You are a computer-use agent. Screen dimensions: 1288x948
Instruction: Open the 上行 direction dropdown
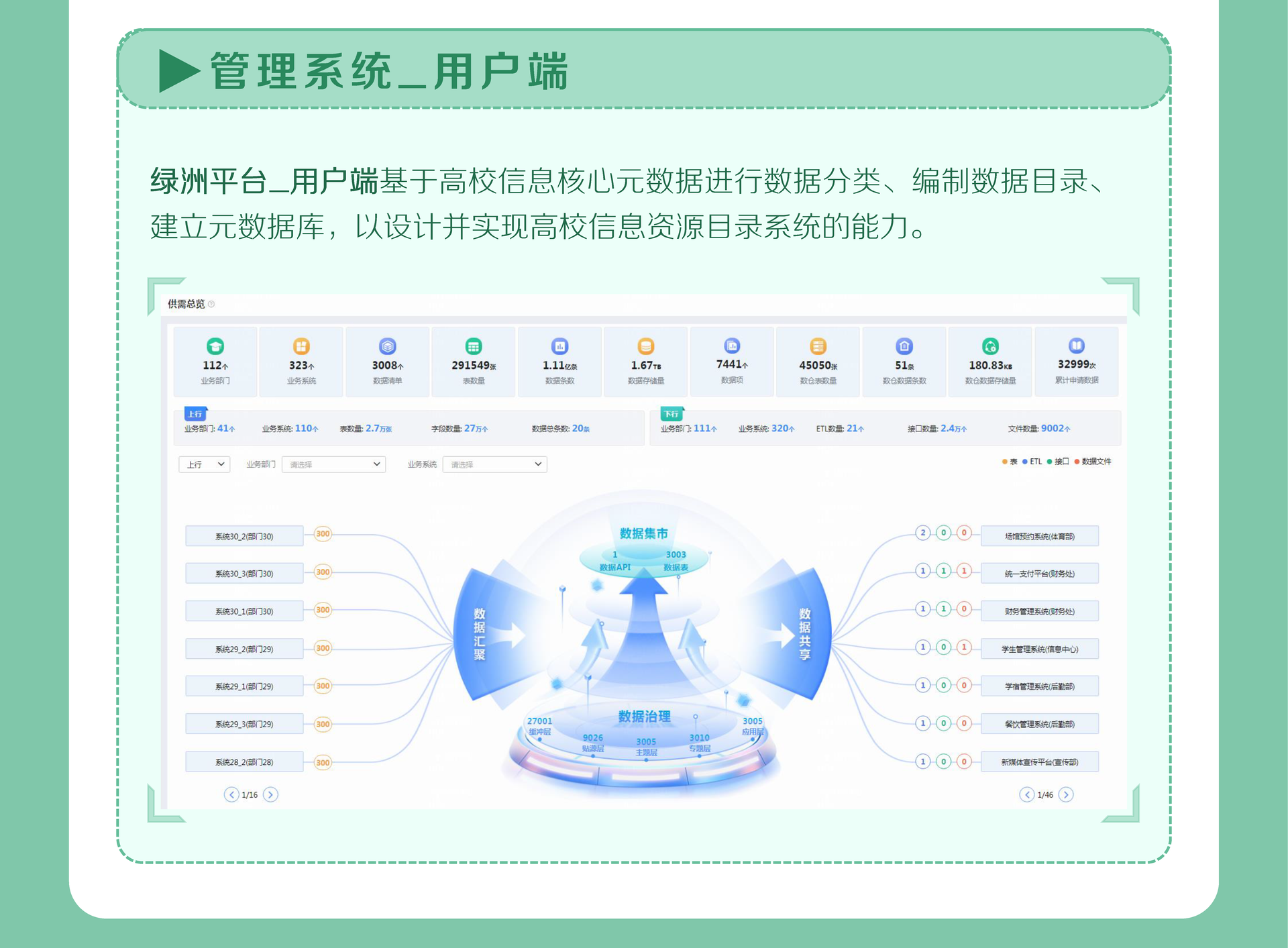(205, 464)
